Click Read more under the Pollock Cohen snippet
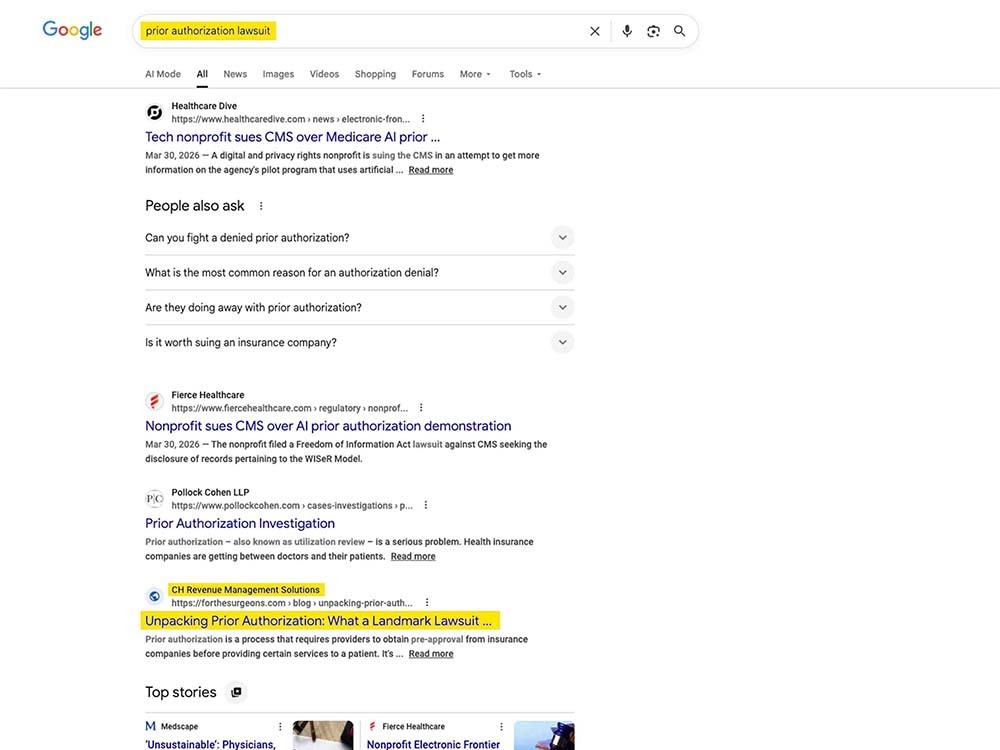This screenshot has height=750, width=1000. [x=413, y=557]
